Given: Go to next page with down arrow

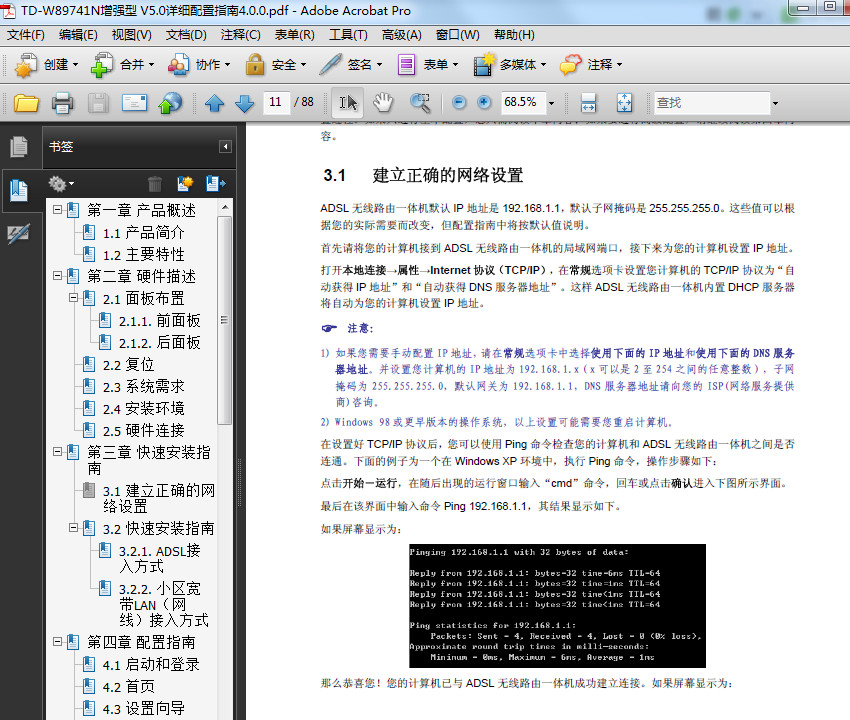Looking at the screenshot, I should coord(244,102).
